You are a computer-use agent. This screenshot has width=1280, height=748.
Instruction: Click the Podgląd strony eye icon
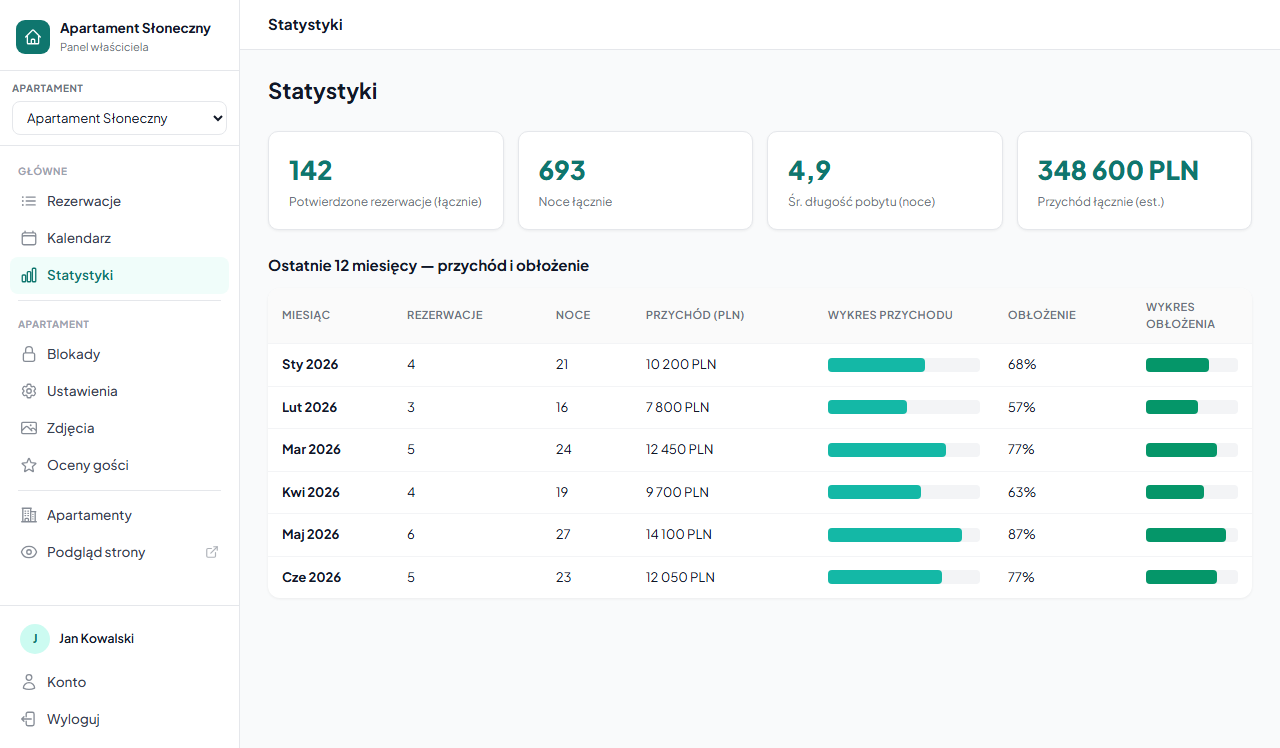29,552
